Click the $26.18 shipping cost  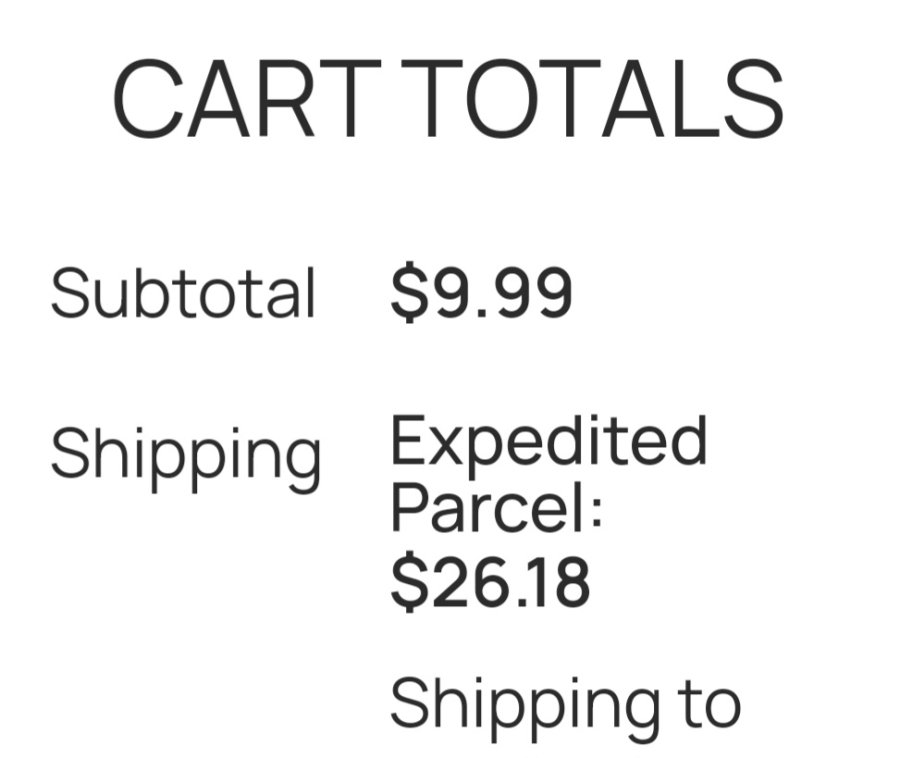pyautogui.click(x=490, y=583)
